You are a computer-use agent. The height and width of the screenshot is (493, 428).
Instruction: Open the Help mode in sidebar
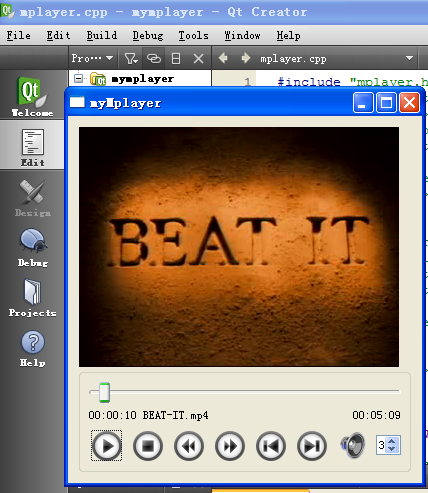32,348
